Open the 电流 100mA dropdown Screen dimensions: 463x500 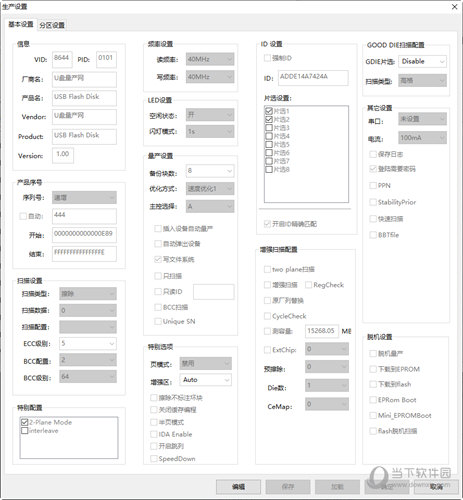[x=422, y=138]
